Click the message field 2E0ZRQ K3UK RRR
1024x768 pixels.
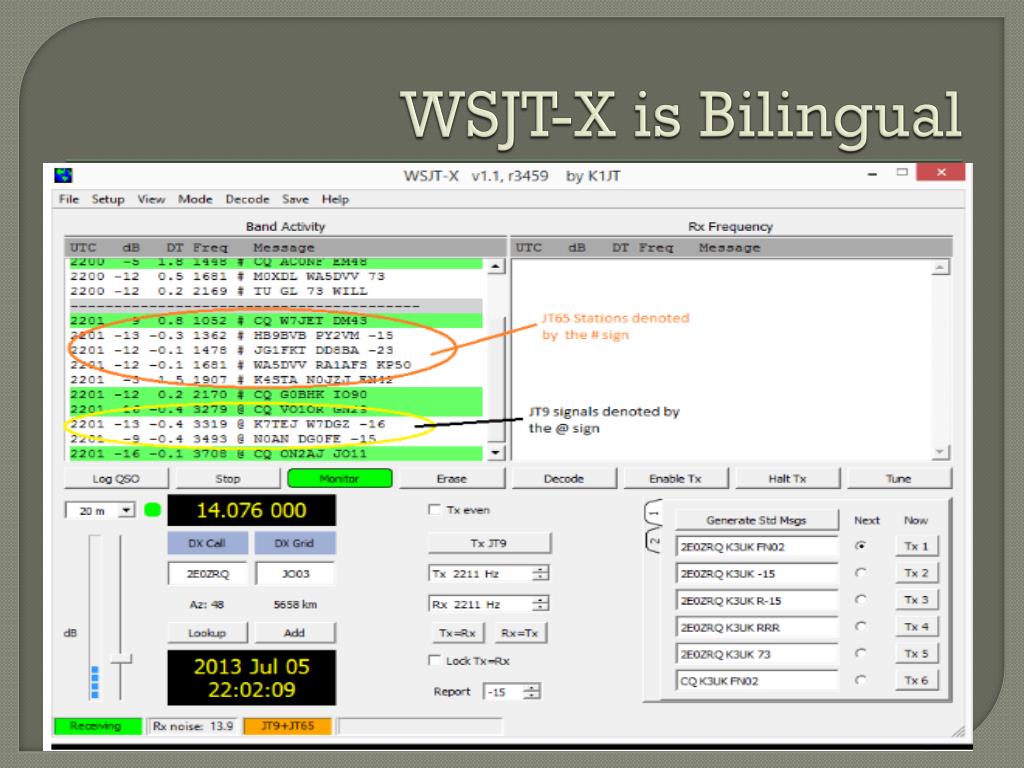coord(757,628)
